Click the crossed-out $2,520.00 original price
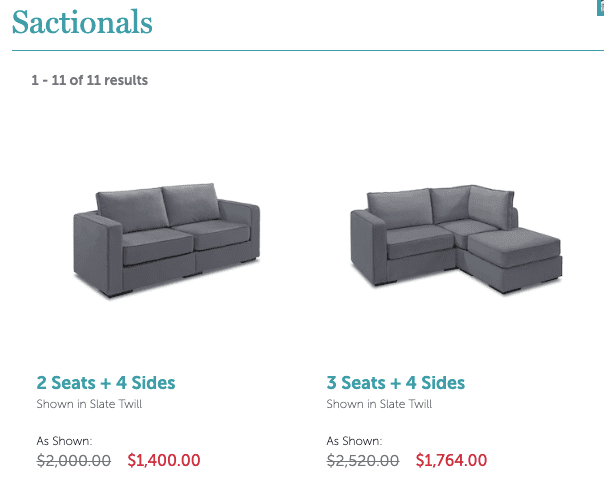Viewport: 604px width, 490px height. pos(363,460)
